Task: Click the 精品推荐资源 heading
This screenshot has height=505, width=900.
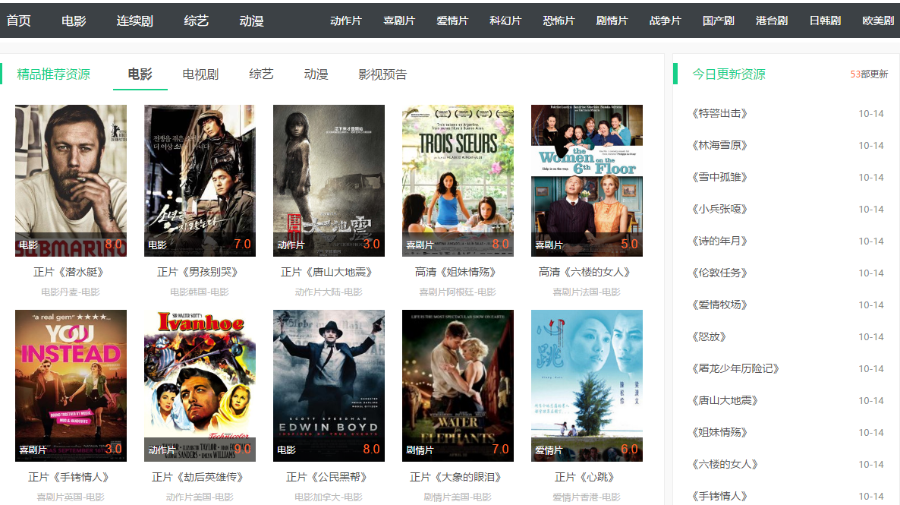Action: tap(53, 74)
